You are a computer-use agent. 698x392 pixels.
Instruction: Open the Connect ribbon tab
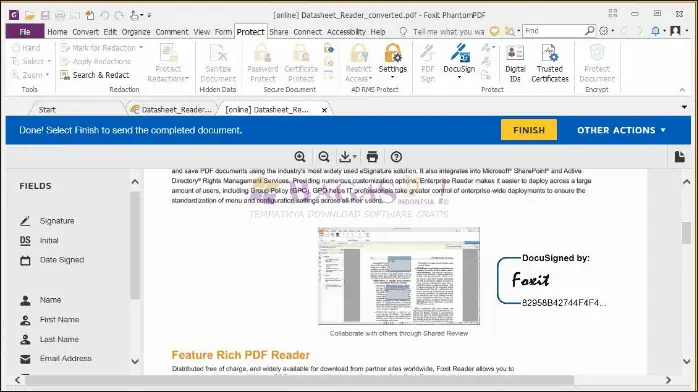coord(307,32)
